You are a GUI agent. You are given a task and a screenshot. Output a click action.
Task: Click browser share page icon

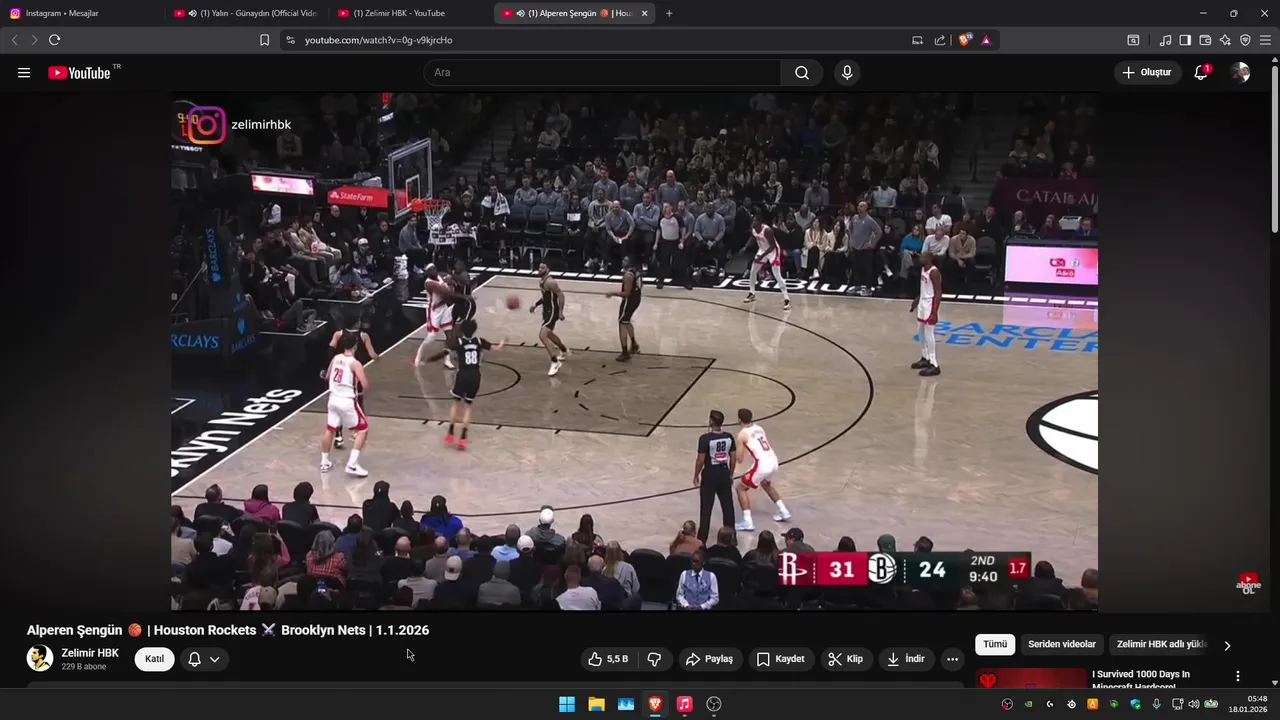point(940,40)
